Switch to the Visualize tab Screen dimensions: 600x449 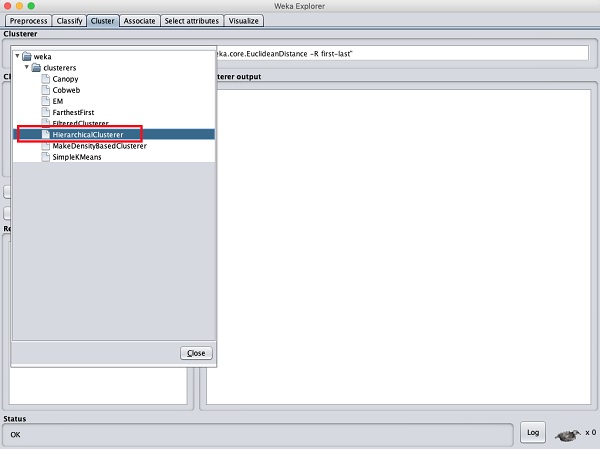click(244, 21)
